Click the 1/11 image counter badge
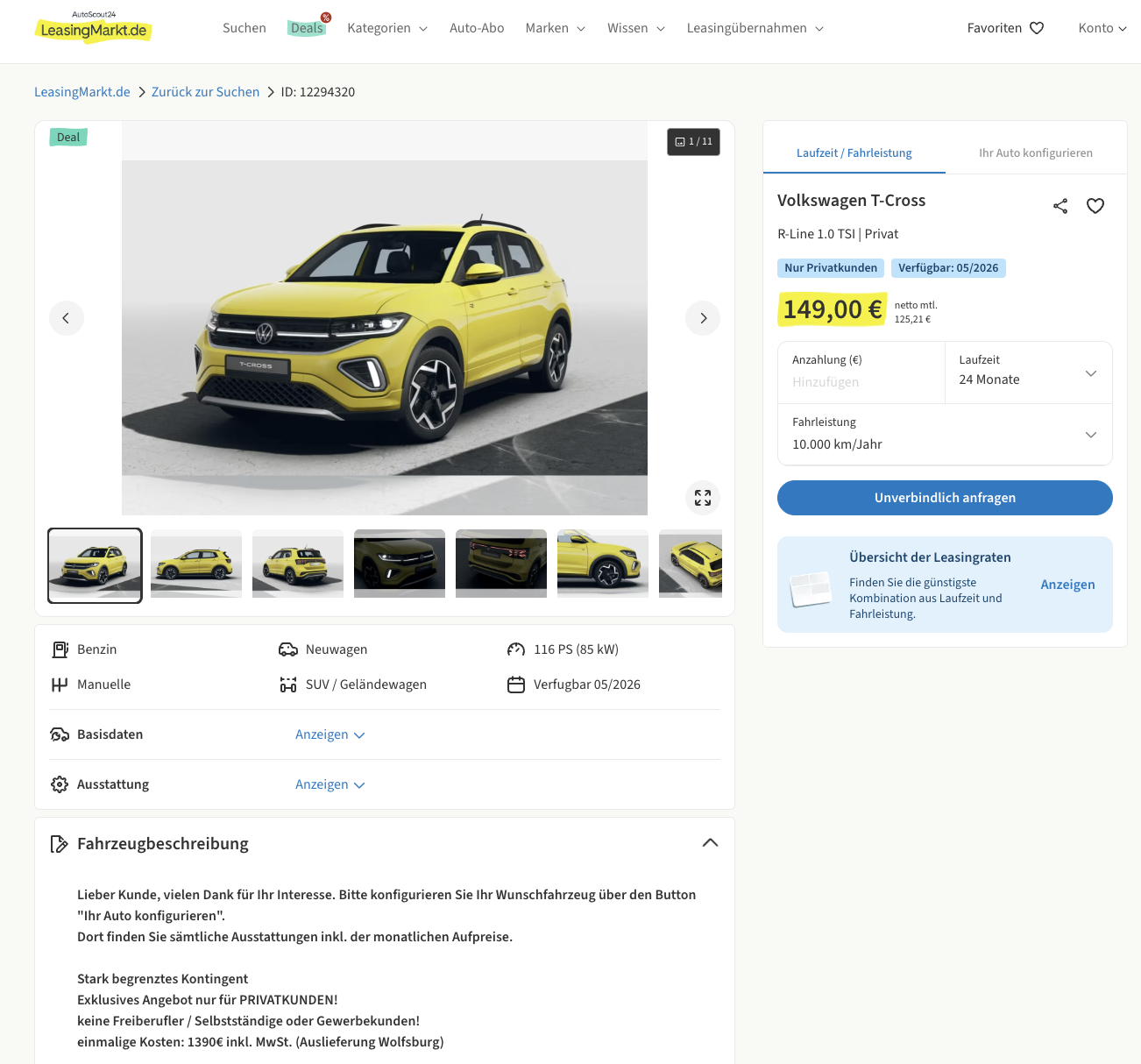The height and width of the screenshot is (1064, 1141). click(693, 141)
